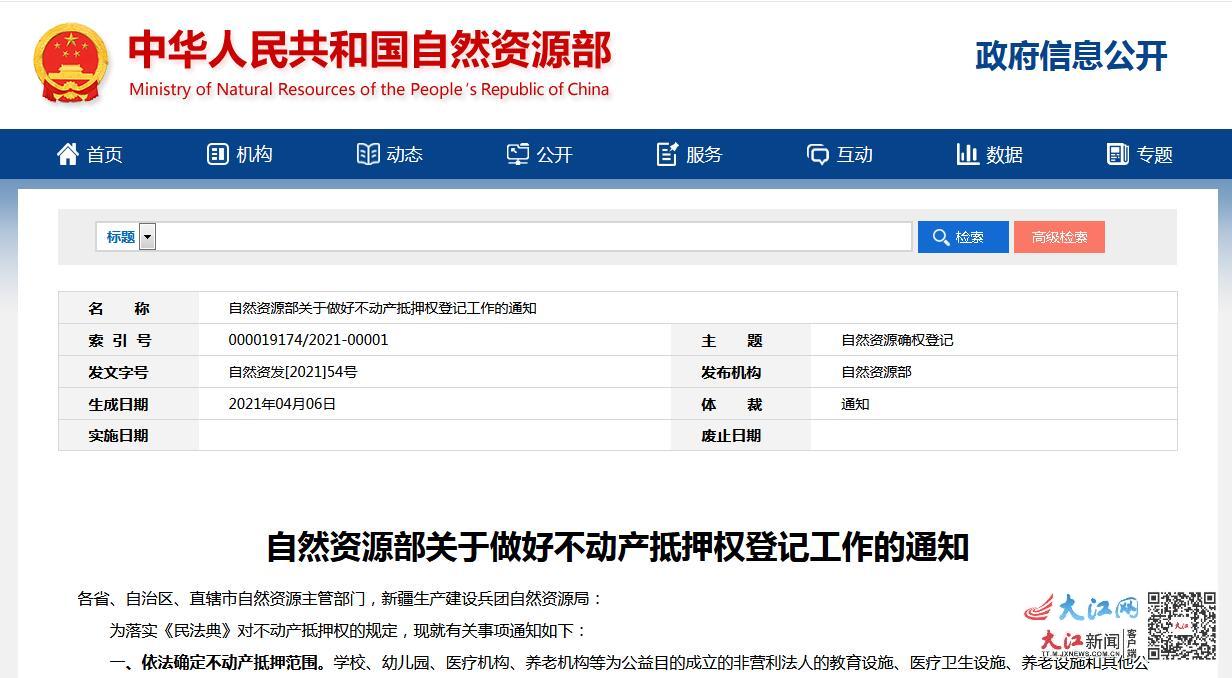Select the 机构 institution icon in navigation
Screen dimensions: 1232x678
[218, 153]
